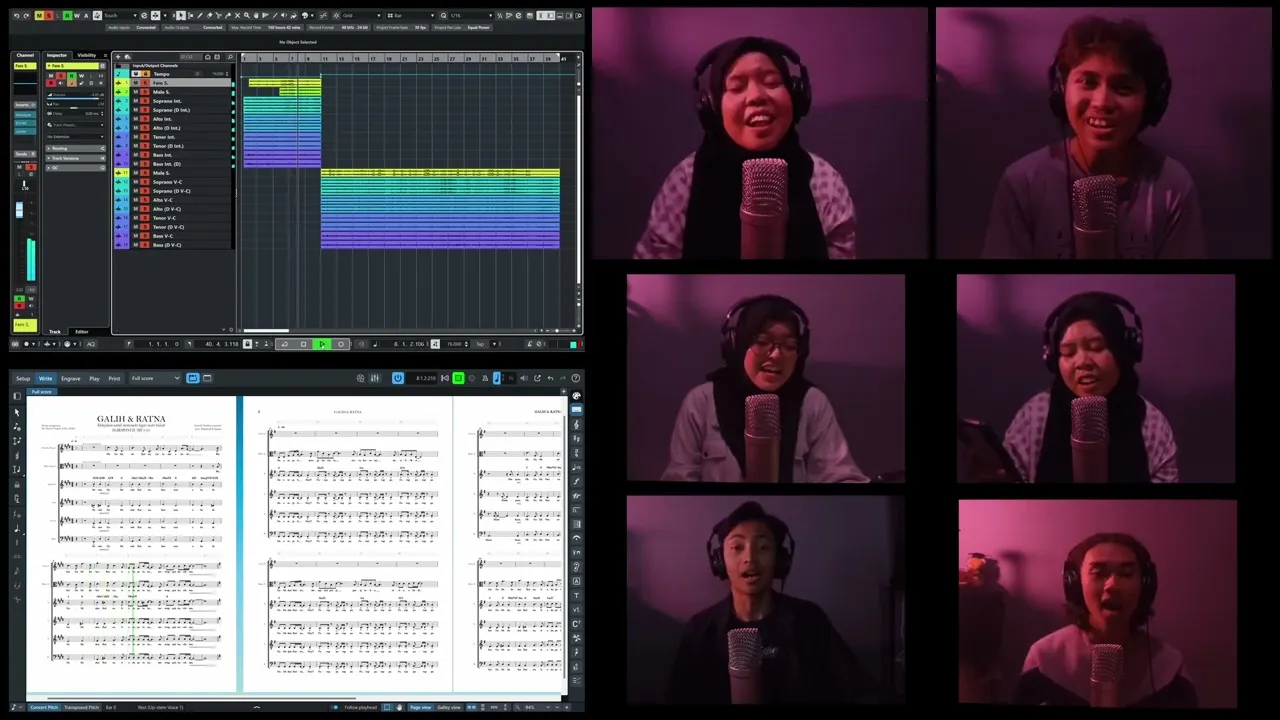Click the Stop button in Cubase transport
The width and height of the screenshot is (1280, 720).
303,344
